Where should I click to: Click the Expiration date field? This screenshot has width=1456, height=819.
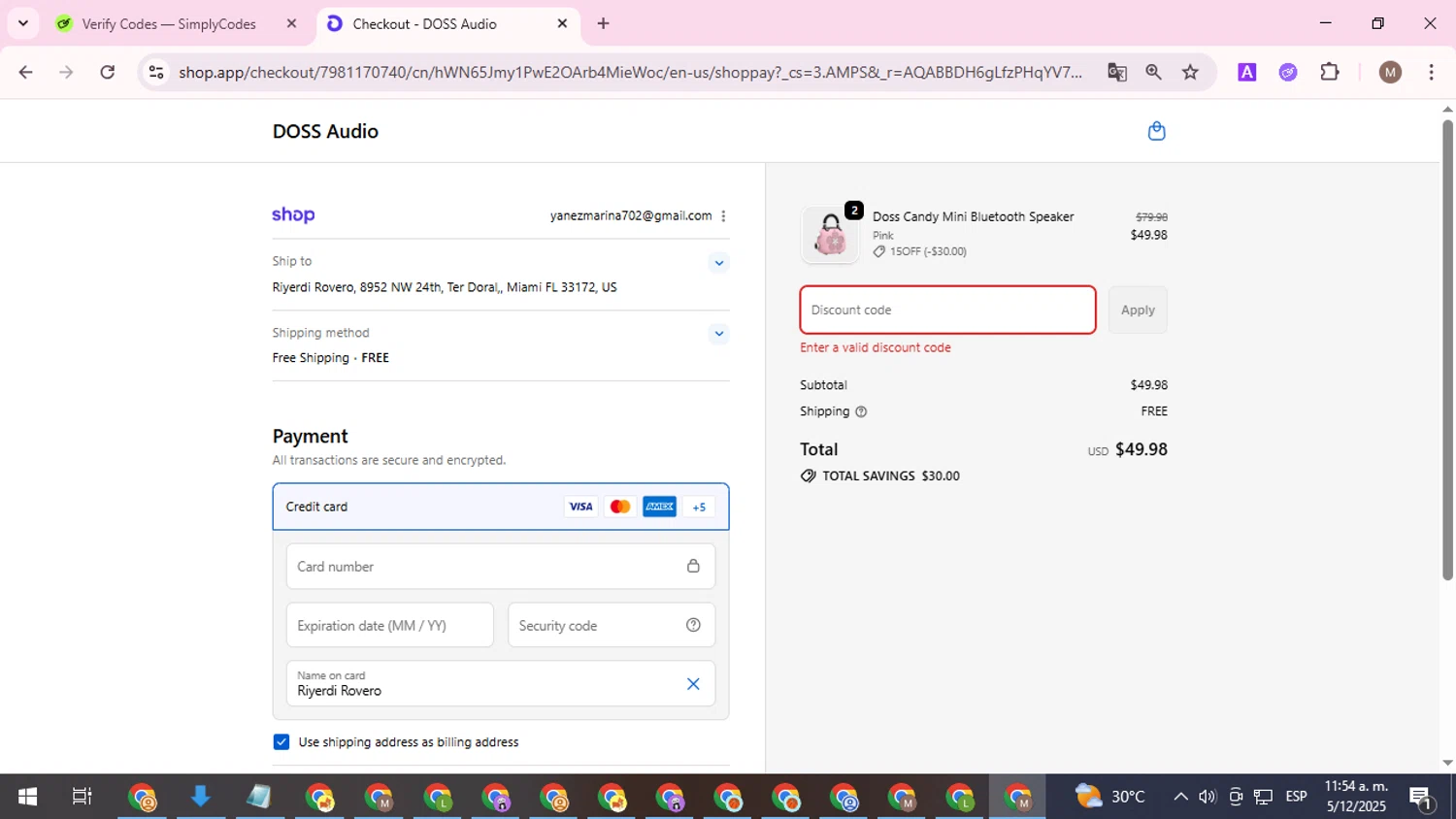389,625
